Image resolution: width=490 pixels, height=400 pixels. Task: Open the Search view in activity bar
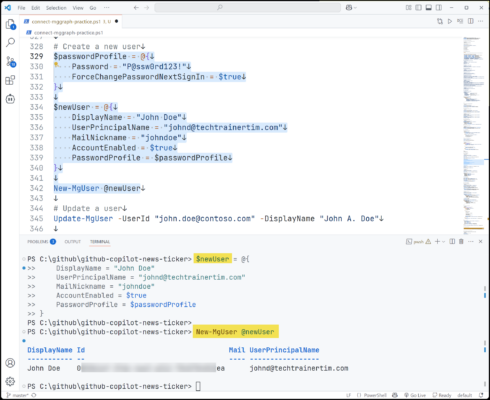tap(10, 42)
